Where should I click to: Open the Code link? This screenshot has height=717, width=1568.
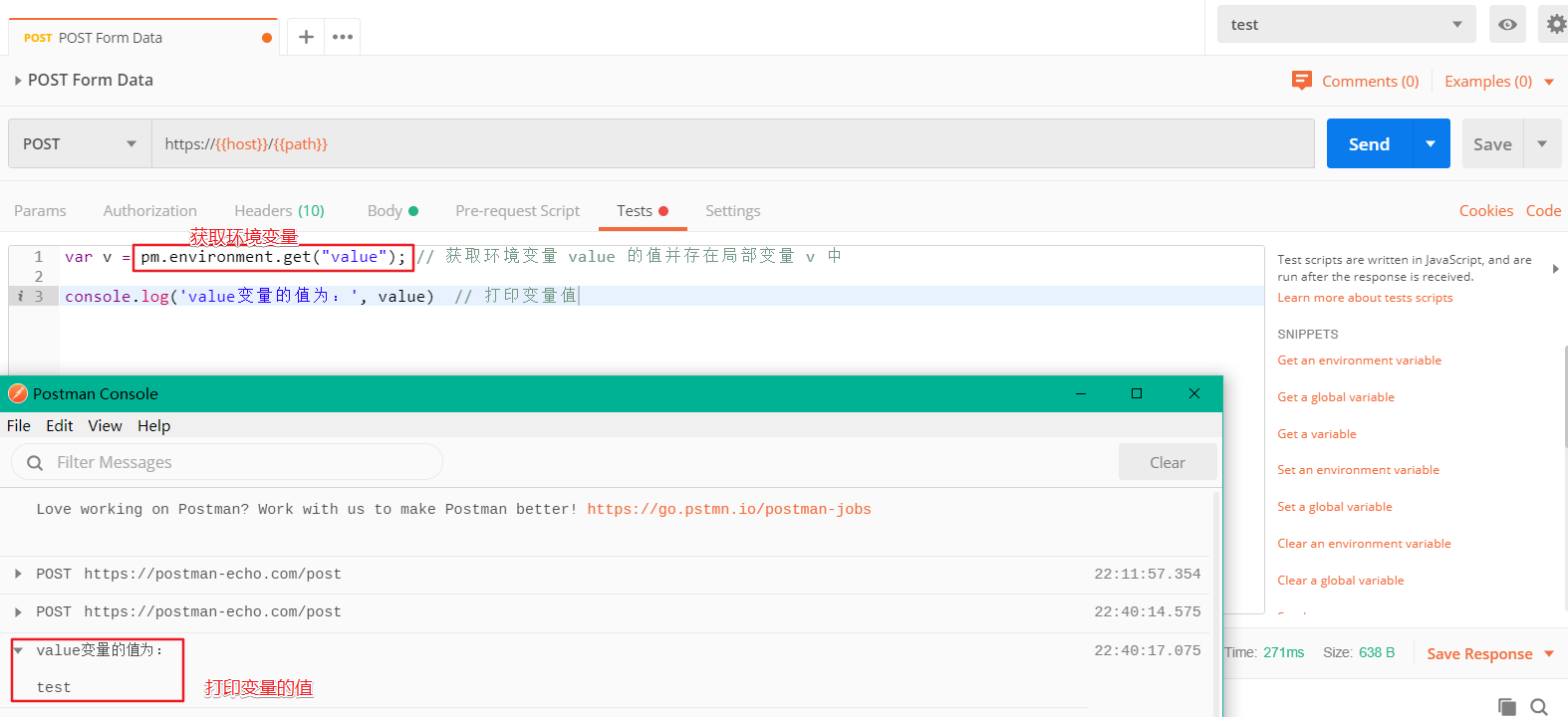[x=1543, y=211]
